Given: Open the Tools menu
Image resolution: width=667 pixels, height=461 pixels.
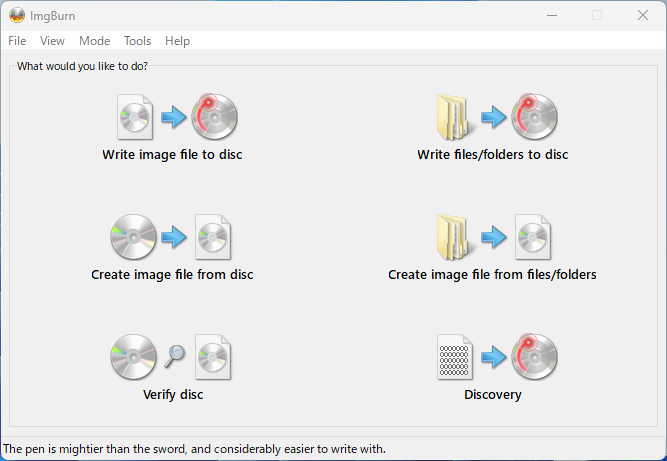Looking at the screenshot, I should coord(137,41).
